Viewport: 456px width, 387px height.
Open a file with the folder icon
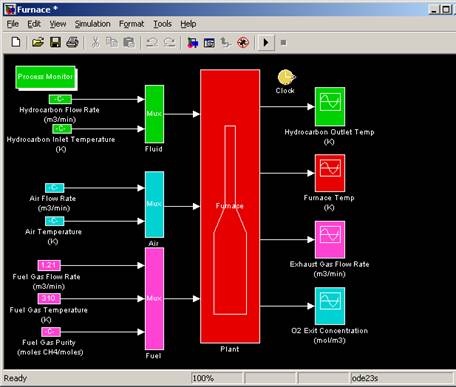38,42
